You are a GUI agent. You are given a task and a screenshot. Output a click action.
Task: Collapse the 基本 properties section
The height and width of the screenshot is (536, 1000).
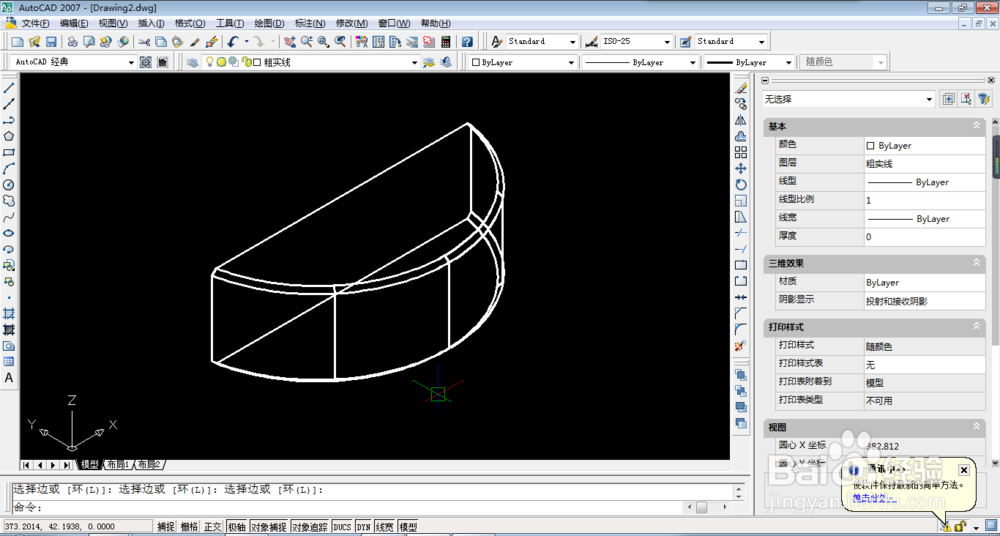click(x=976, y=126)
